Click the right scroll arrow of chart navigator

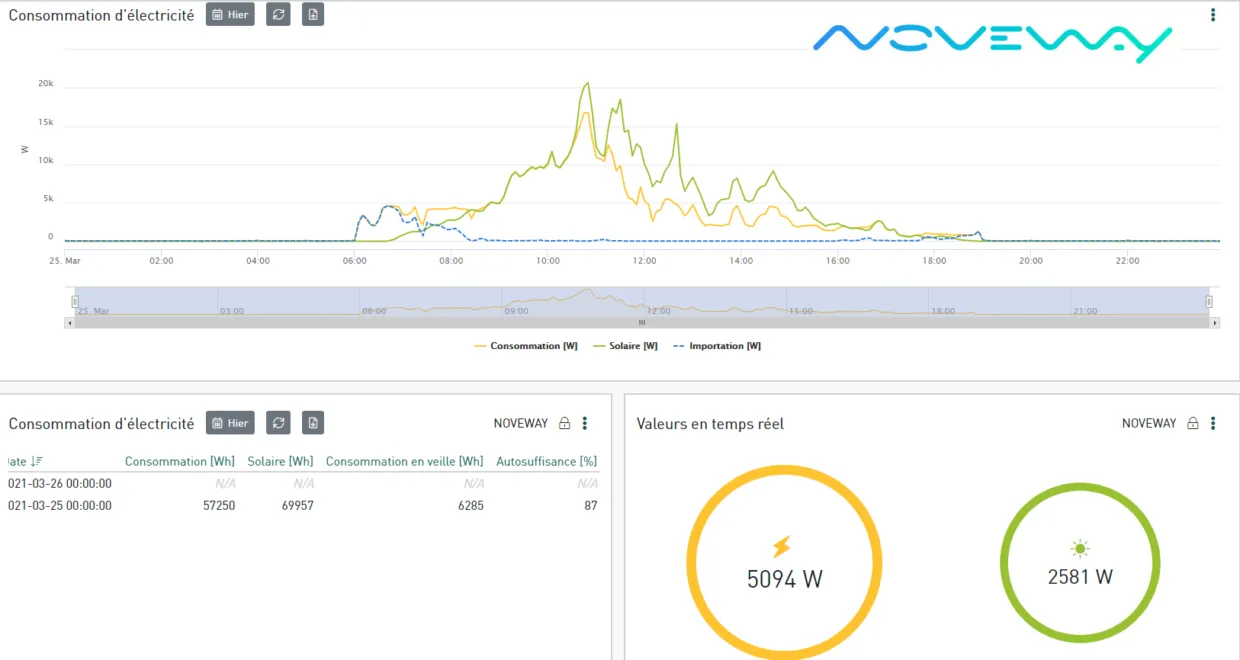click(x=1215, y=323)
